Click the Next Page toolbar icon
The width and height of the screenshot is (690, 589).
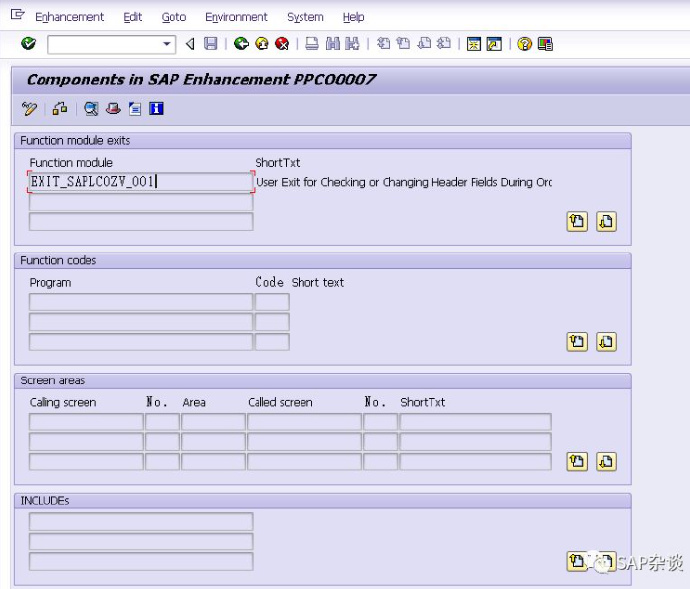click(424, 44)
